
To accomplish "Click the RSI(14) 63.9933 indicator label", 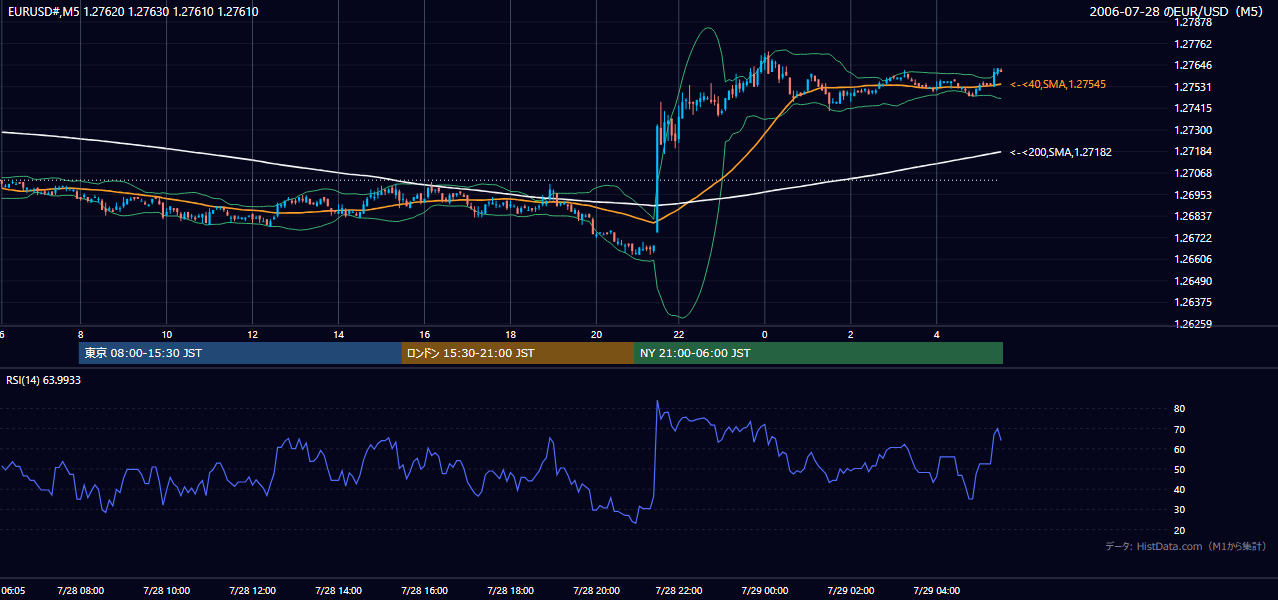I will pos(44,380).
